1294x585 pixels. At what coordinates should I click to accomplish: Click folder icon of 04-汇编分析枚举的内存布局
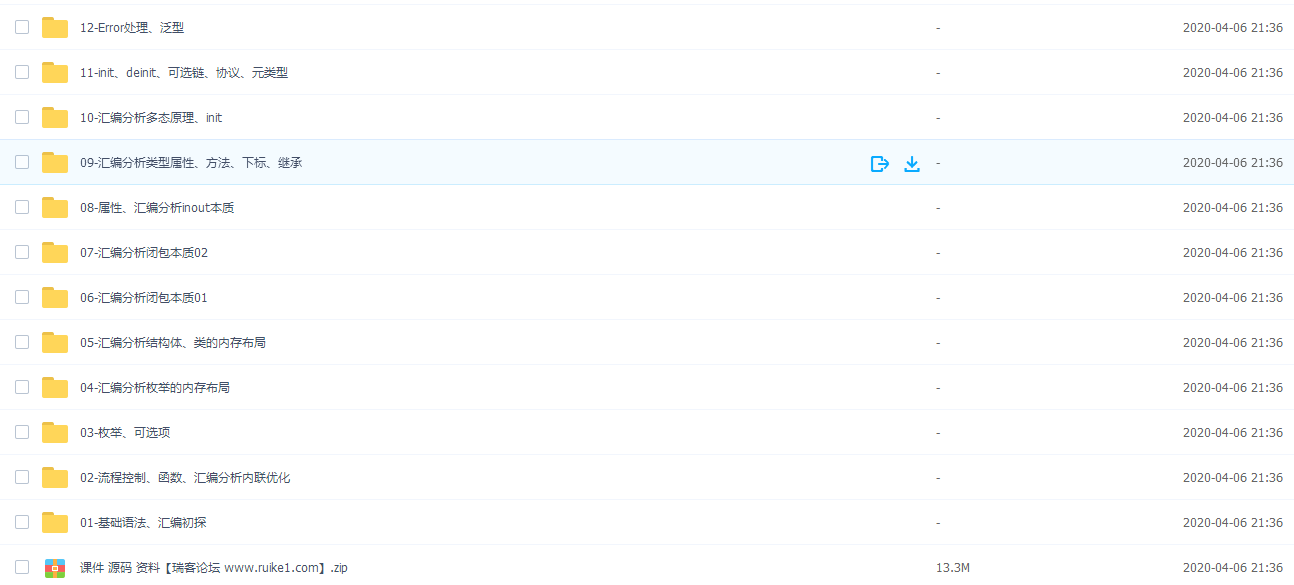click(55, 388)
